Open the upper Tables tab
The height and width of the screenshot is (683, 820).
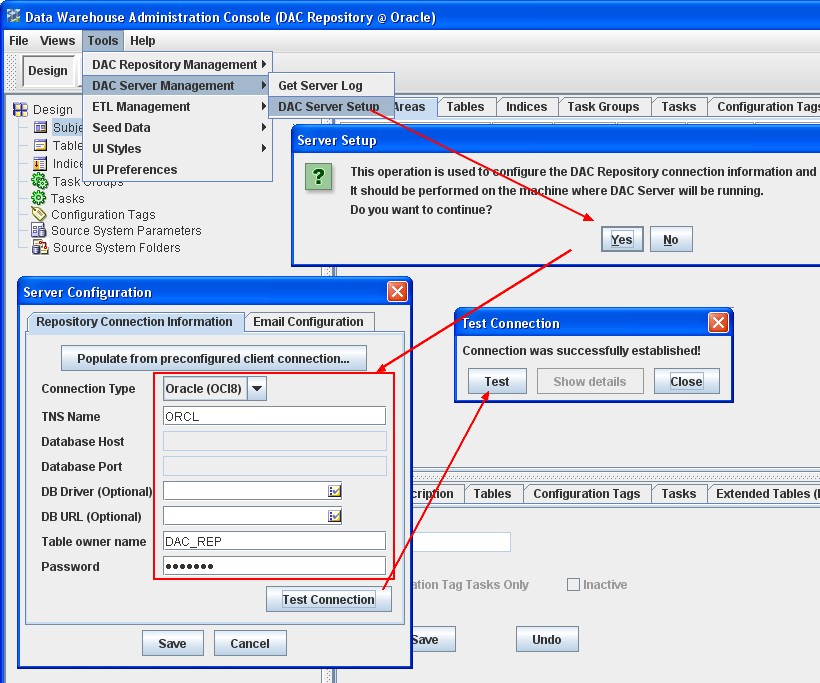click(465, 107)
